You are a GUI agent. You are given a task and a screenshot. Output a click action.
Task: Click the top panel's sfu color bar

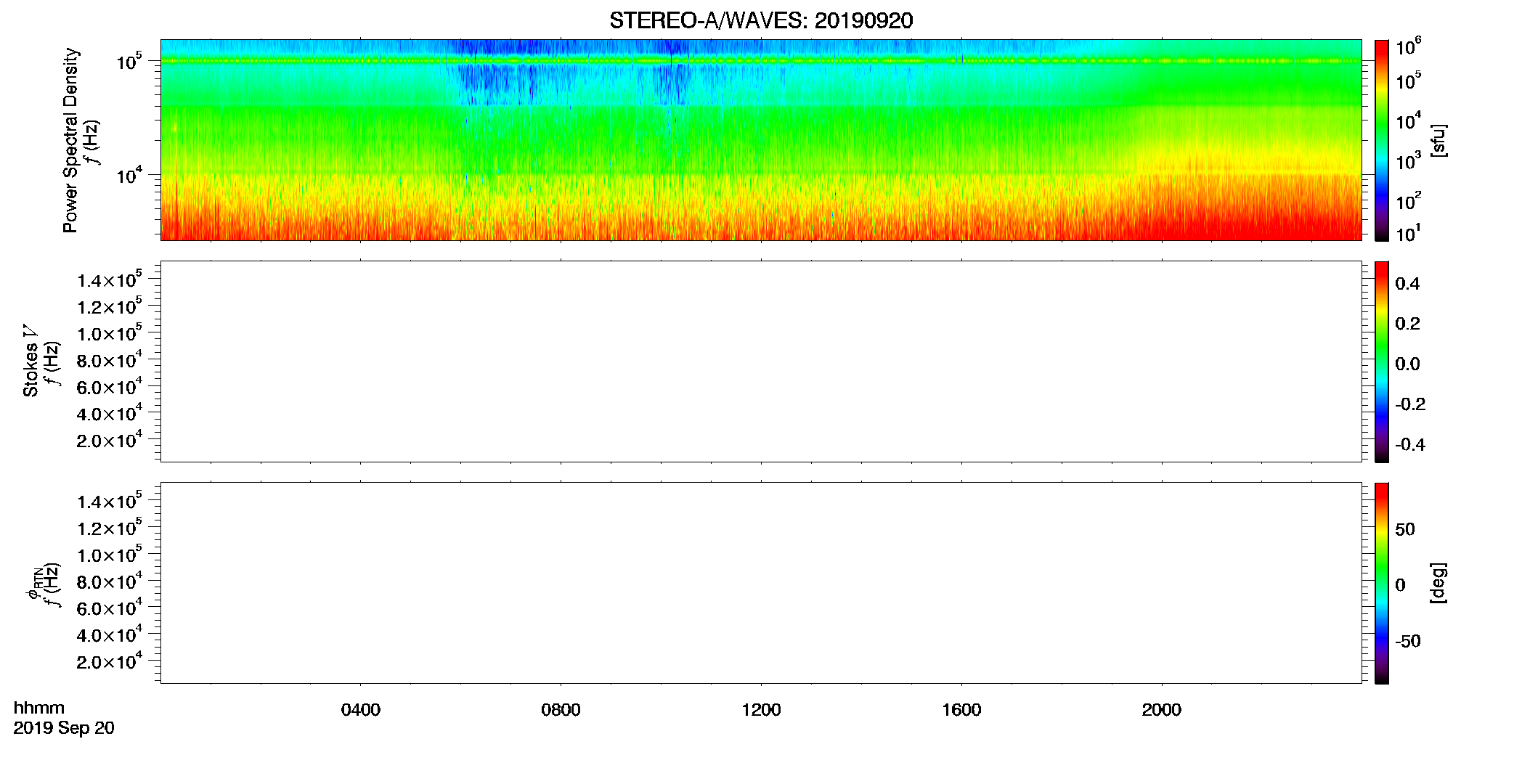(x=1382, y=140)
